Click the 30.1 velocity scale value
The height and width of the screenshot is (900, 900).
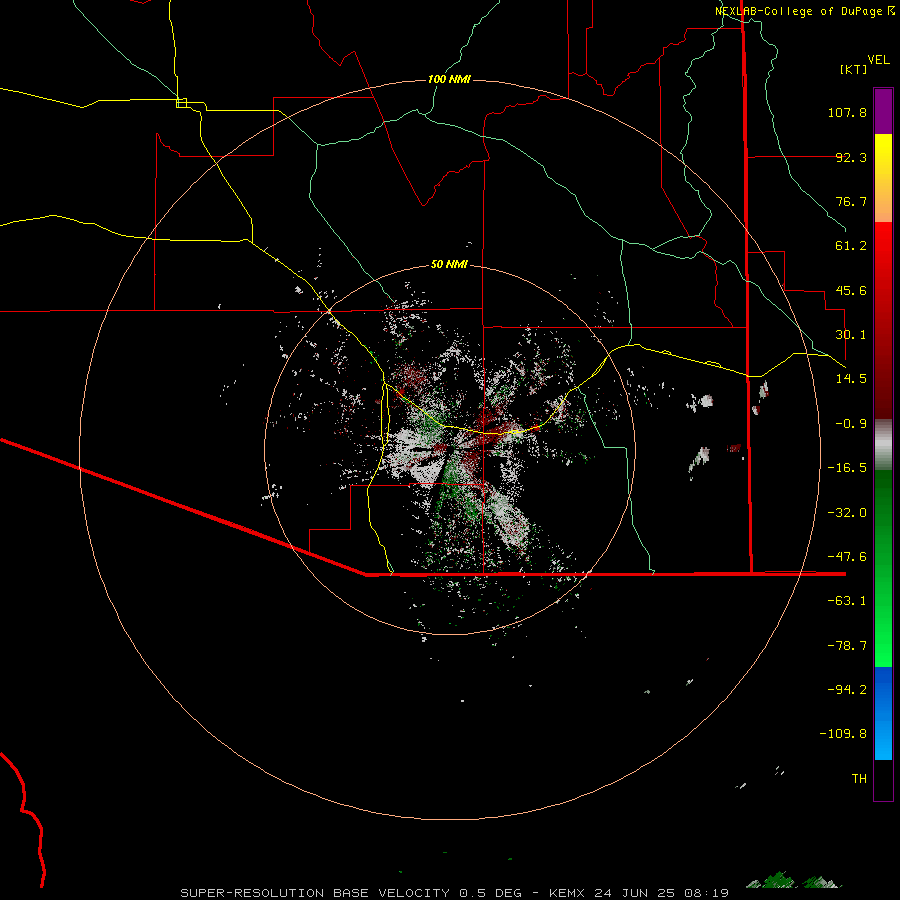851,335
